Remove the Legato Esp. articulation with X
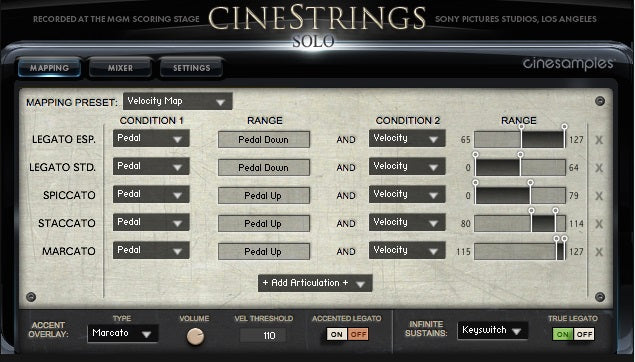 point(599,140)
